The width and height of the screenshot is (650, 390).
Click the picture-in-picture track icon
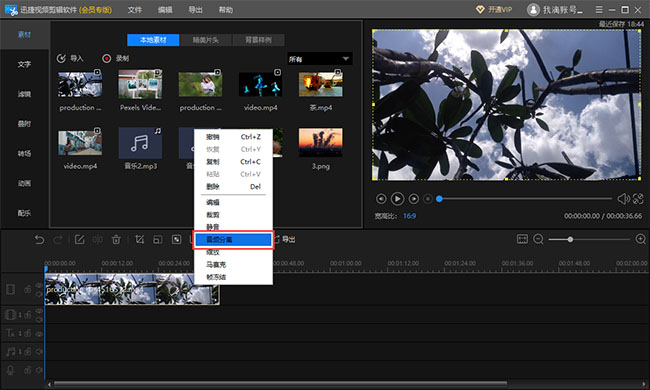click(x=10, y=315)
